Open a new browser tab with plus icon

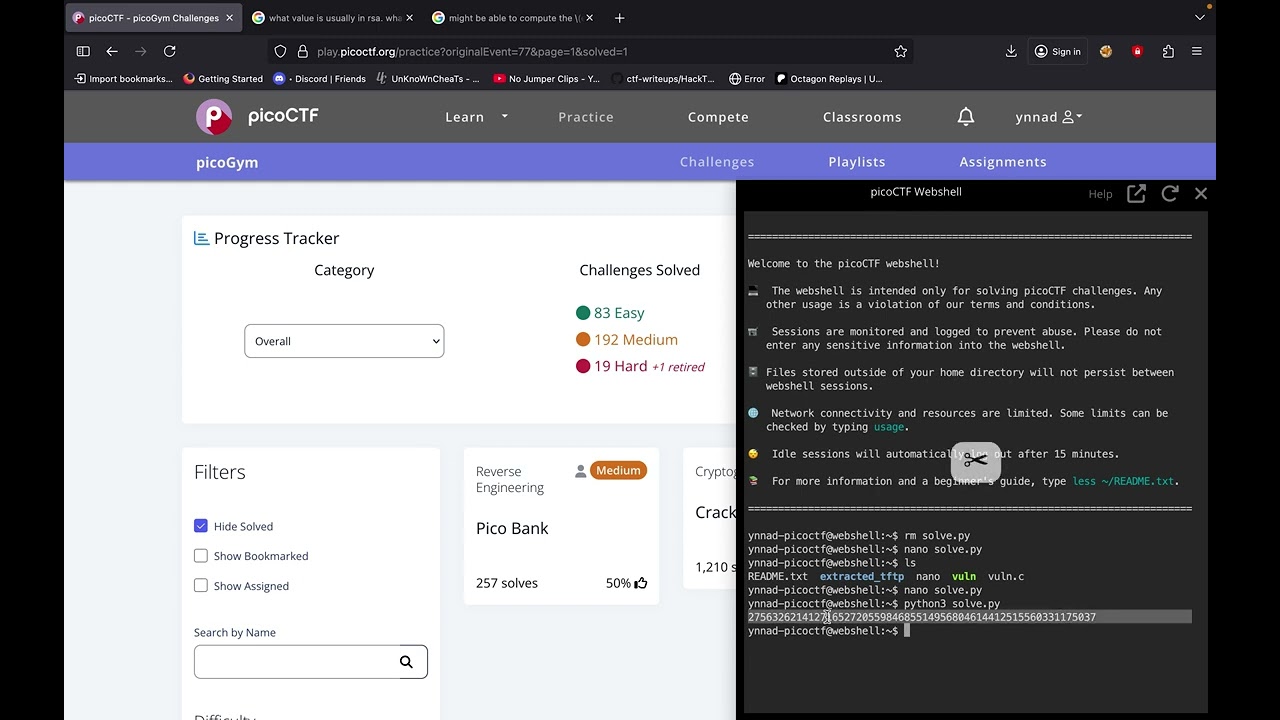coord(619,18)
